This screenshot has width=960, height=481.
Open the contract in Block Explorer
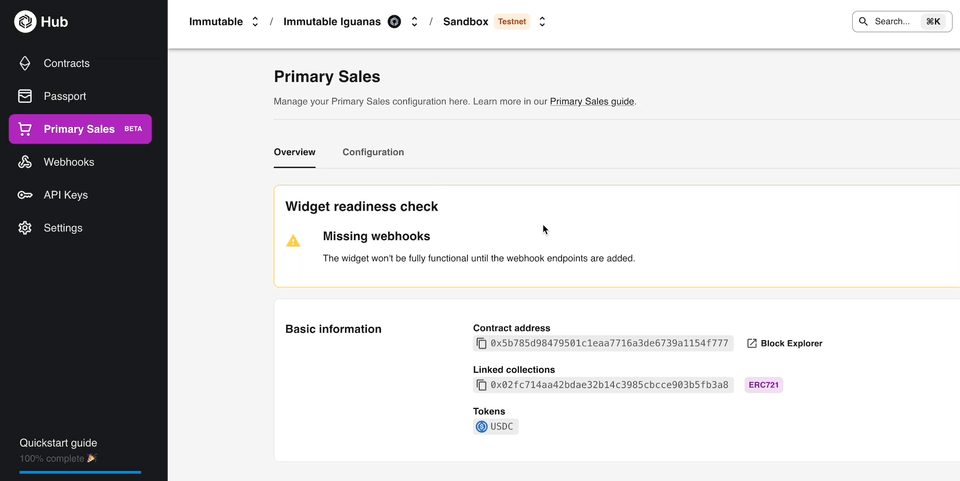(785, 343)
